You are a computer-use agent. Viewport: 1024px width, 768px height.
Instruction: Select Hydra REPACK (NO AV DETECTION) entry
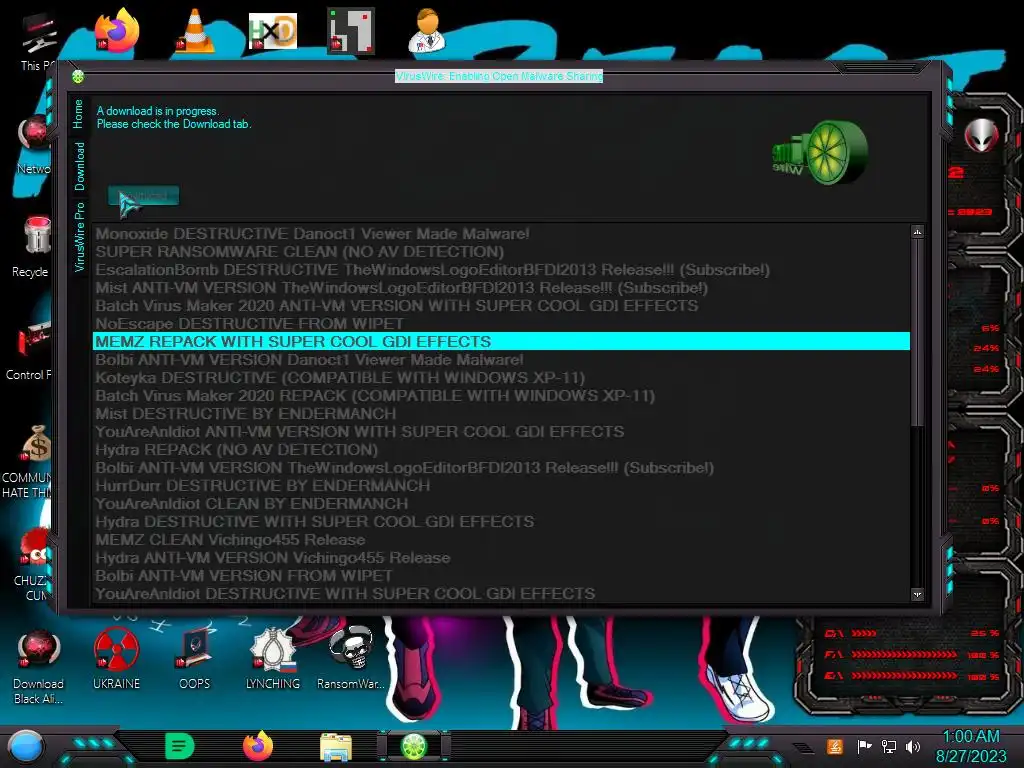(x=502, y=450)
